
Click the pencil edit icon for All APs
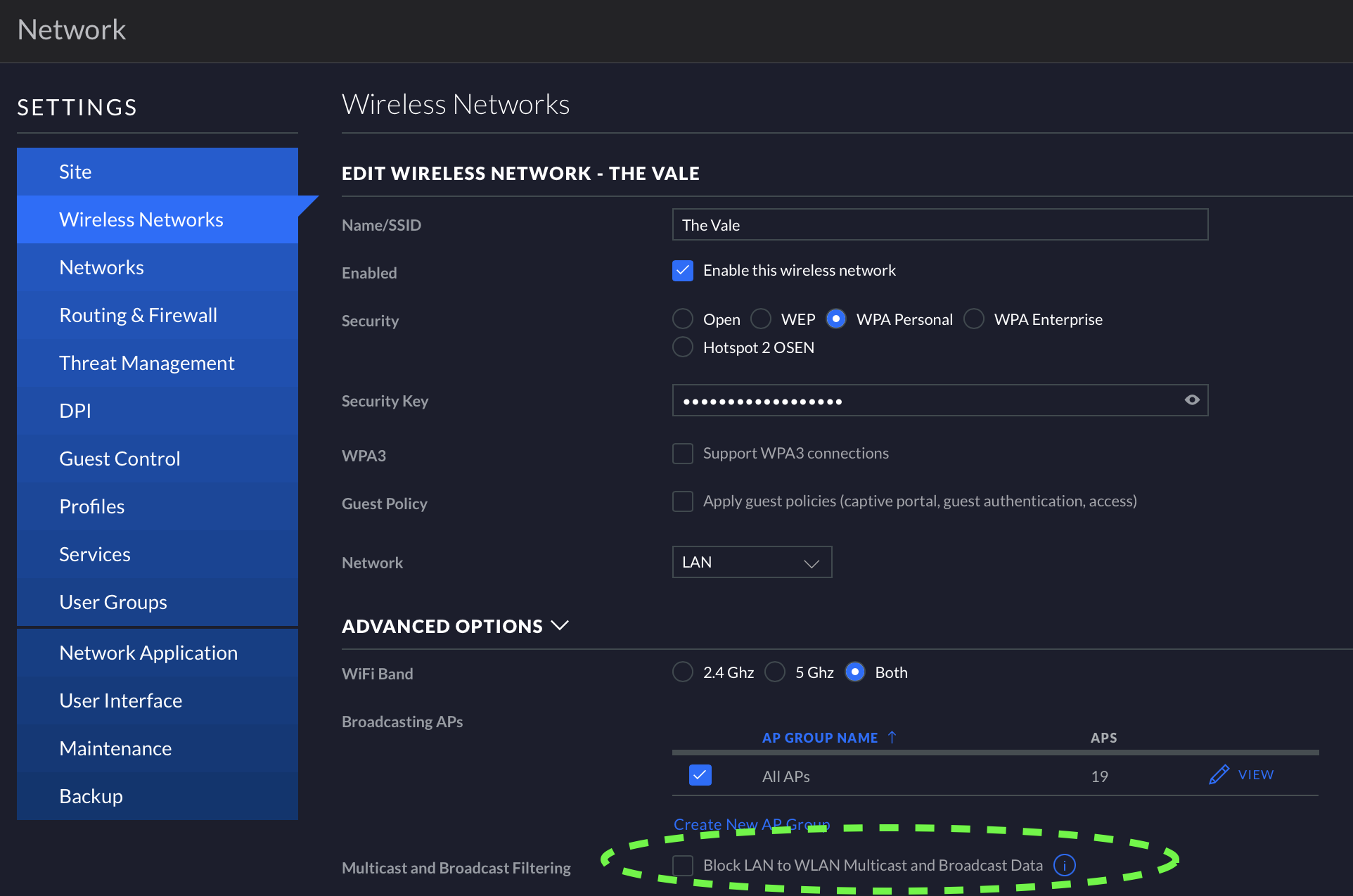coord(1218,775)
